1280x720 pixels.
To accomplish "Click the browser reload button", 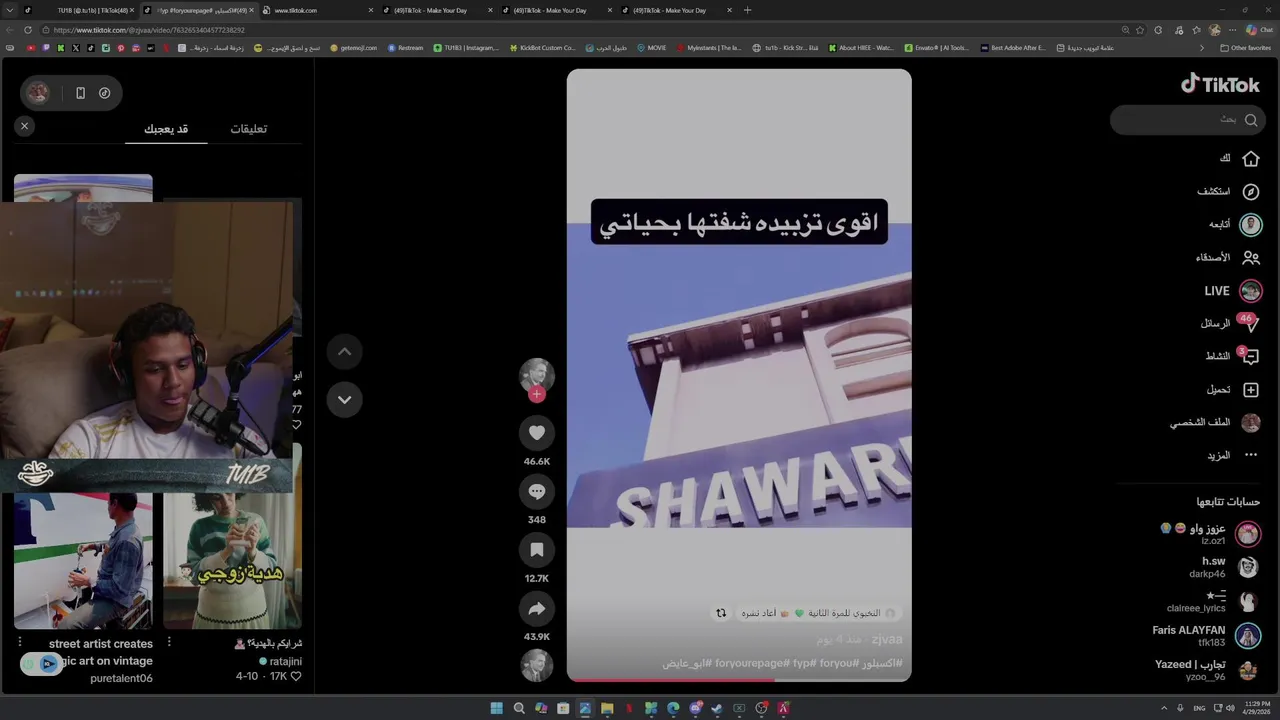I will point(27,30).
